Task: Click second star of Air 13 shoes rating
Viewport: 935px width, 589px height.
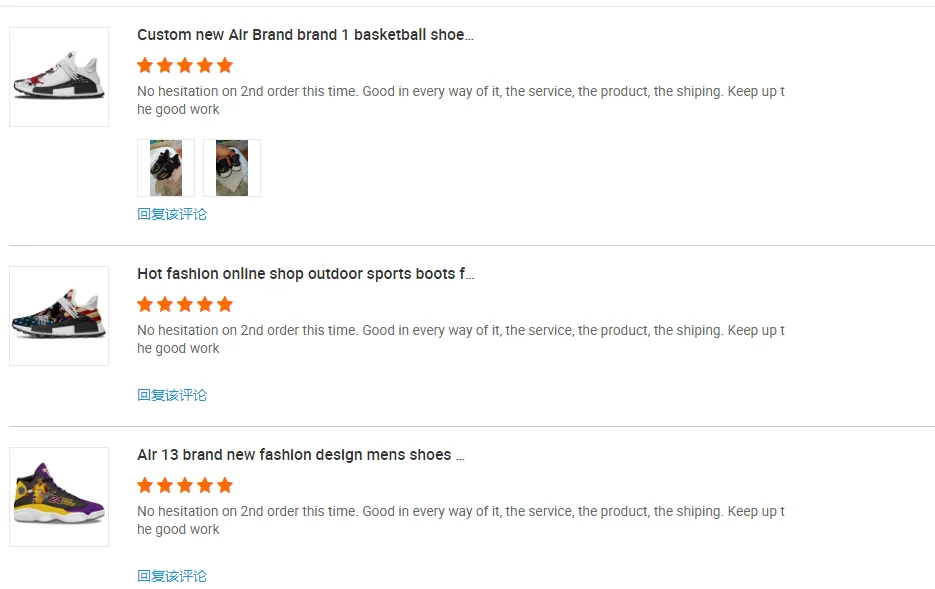Action: 165,485
